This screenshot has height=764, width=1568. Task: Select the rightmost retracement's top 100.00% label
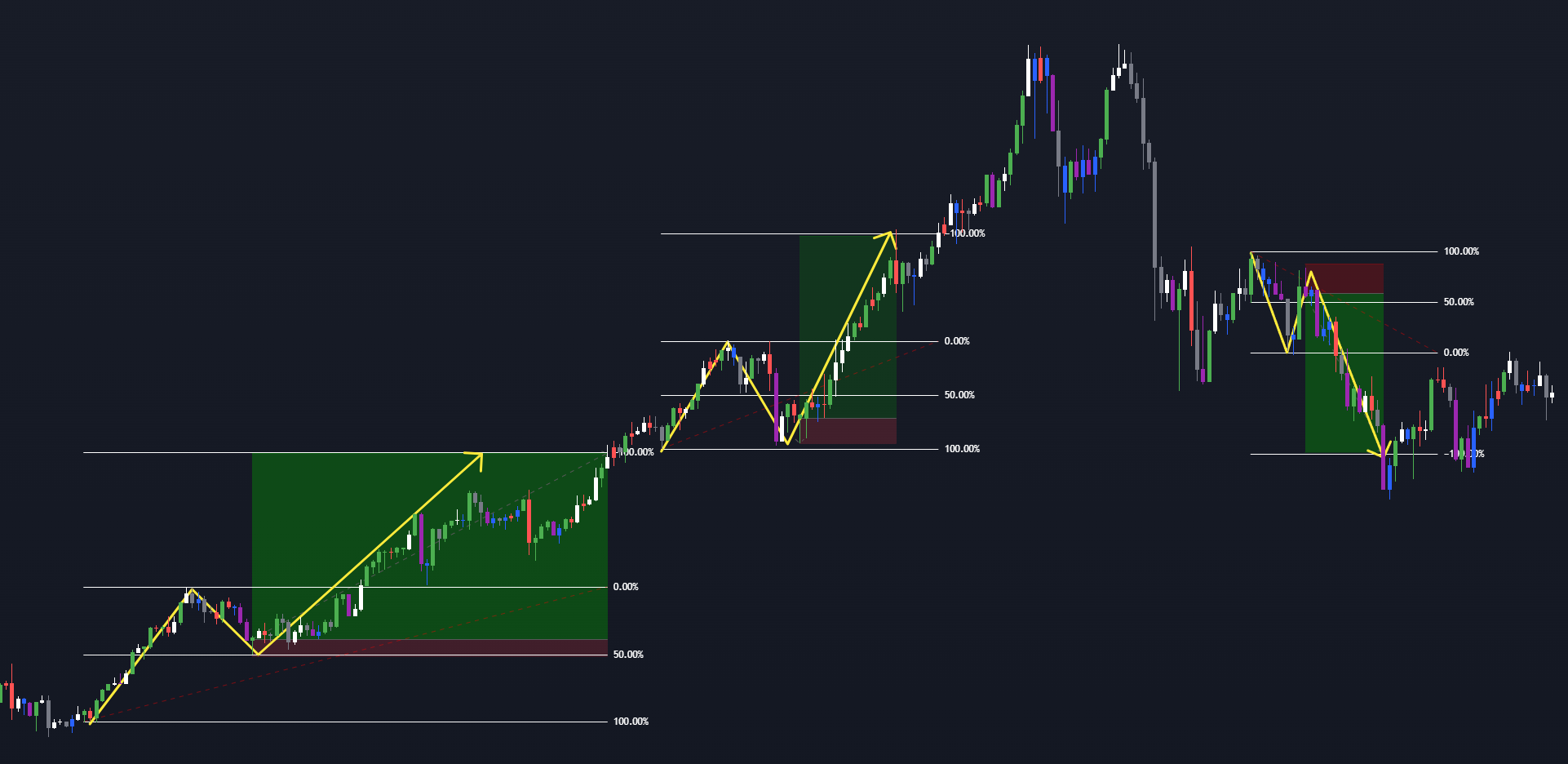coord(1461,251)
